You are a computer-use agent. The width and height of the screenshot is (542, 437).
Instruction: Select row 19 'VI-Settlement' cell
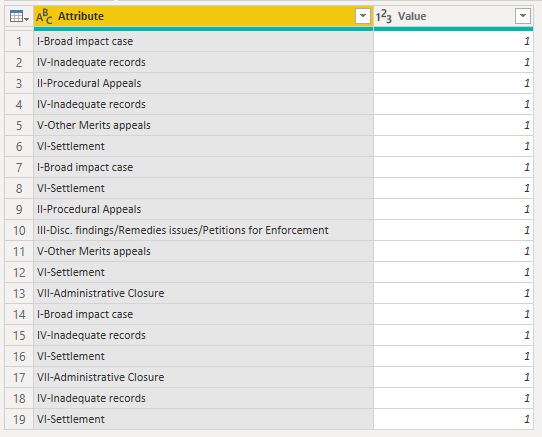coord(204,419)
